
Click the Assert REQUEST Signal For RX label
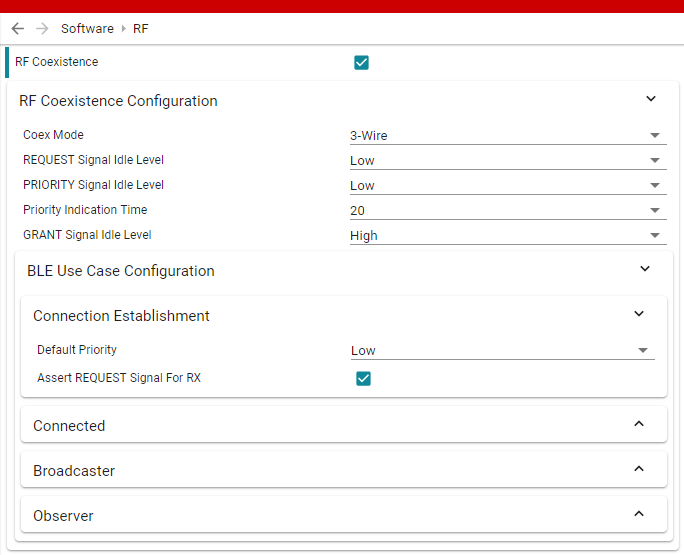coord(119,378)
